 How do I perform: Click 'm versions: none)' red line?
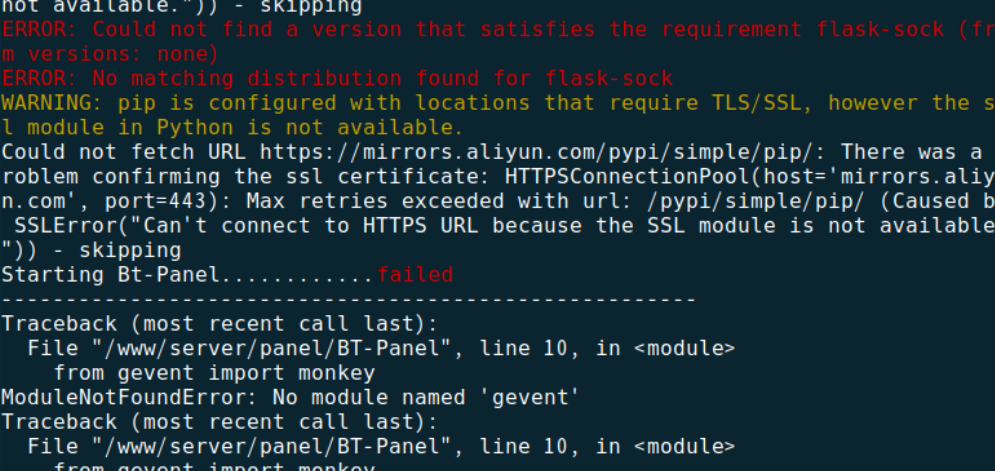point(110,54)
